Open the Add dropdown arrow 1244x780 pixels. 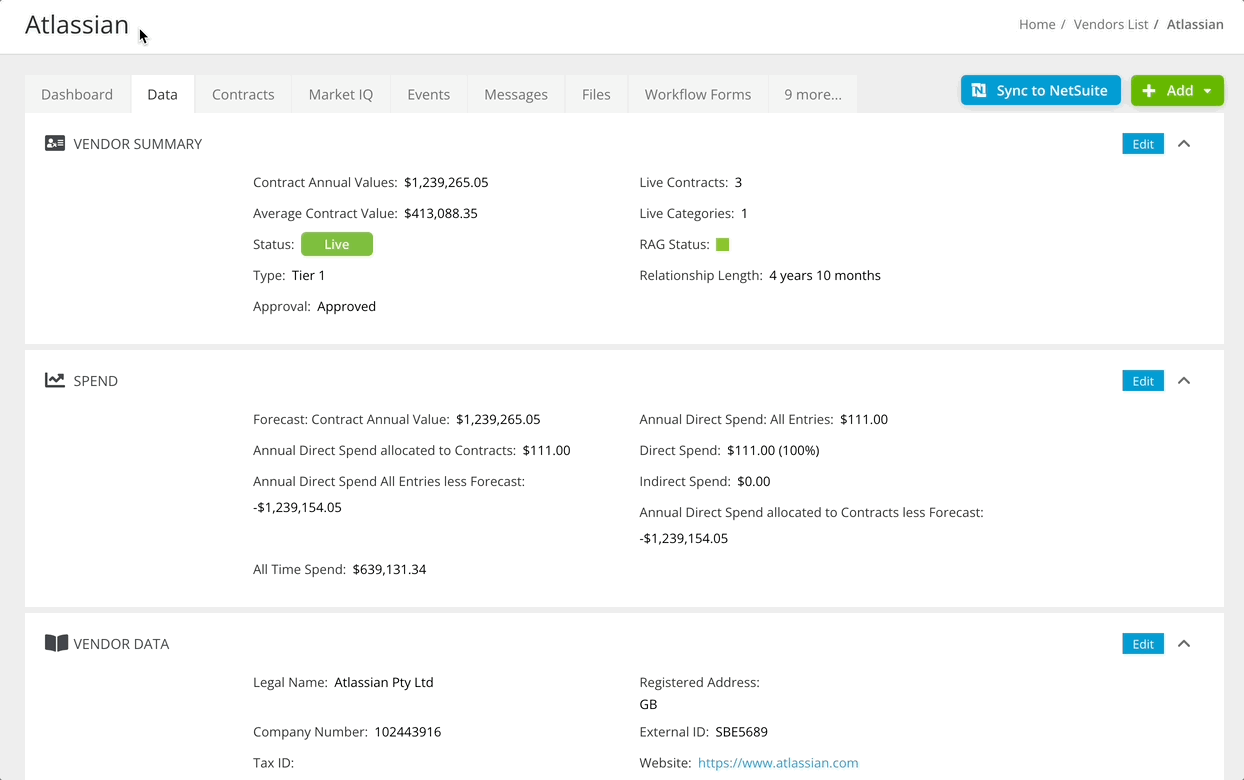[1206, 90]
